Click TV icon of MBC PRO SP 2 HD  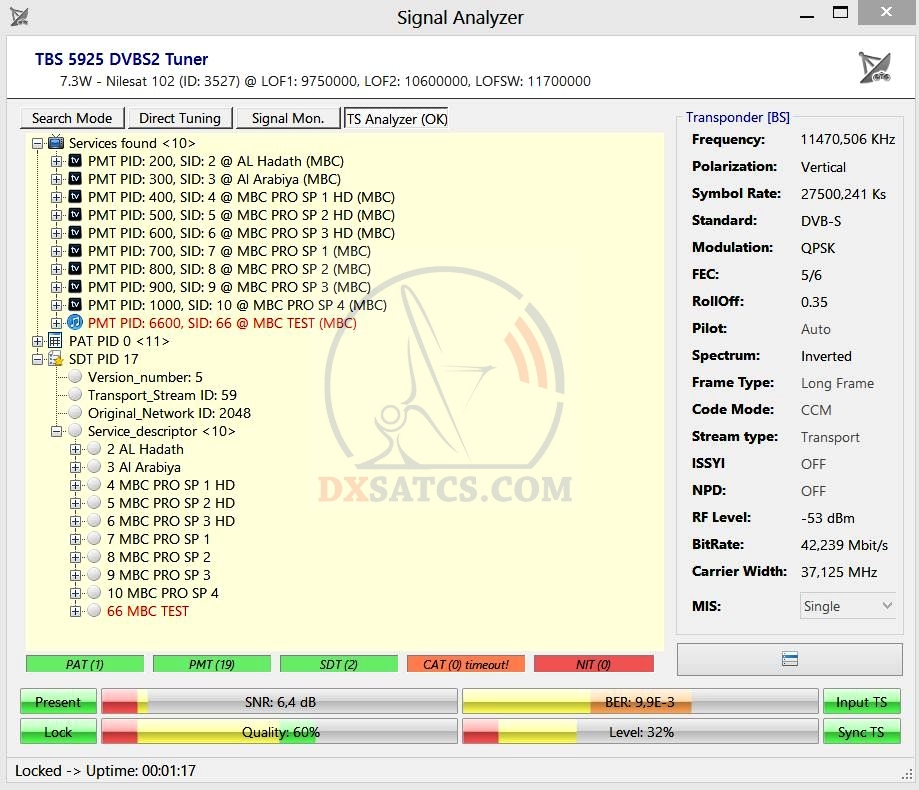click(75, 214)
